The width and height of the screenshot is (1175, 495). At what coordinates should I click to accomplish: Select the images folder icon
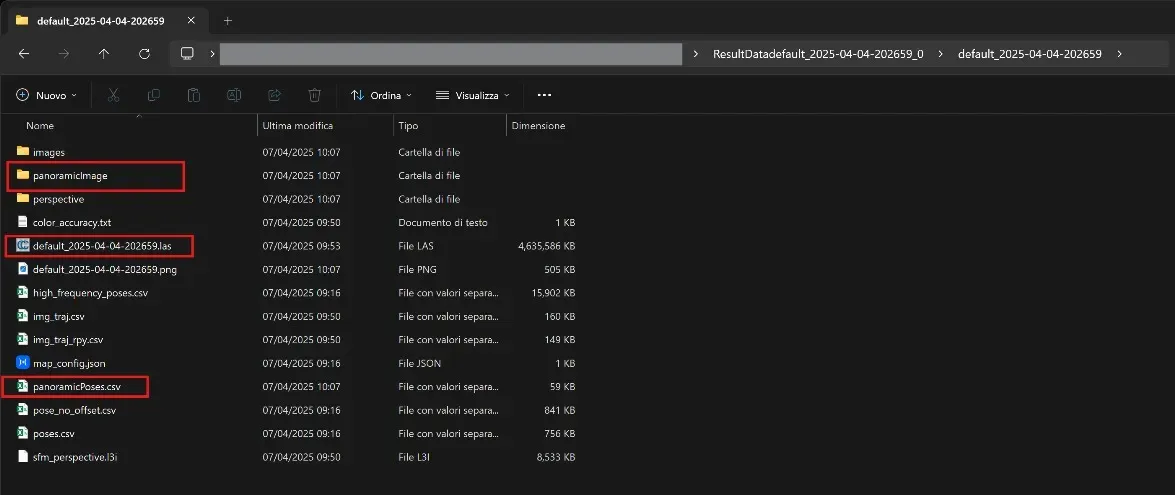point(22,151)
